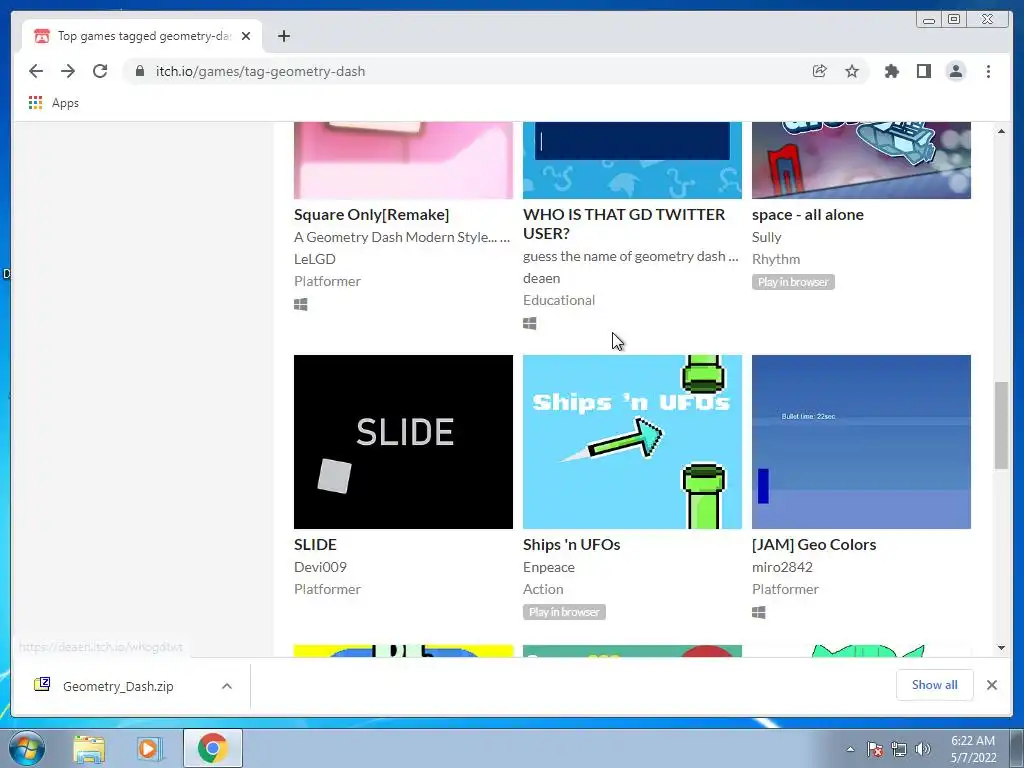The width and height of the screenshot is (1024, 768).
Task: Select the Top games tagged geometry-dash tab
Action: point(142,36)
